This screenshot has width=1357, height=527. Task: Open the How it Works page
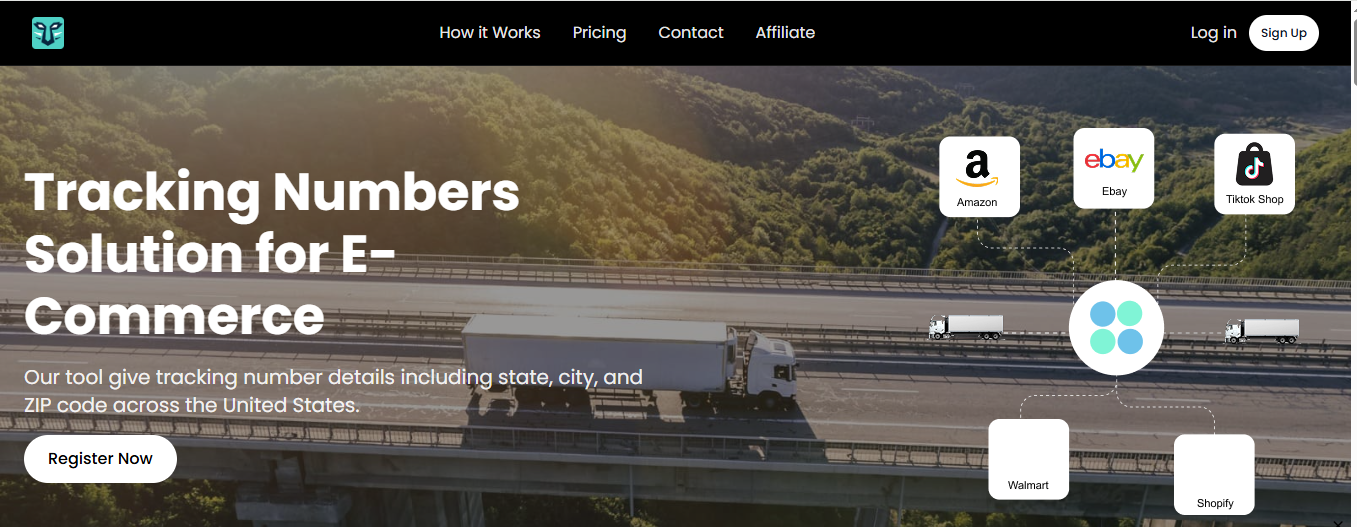(x=490, y=33)
